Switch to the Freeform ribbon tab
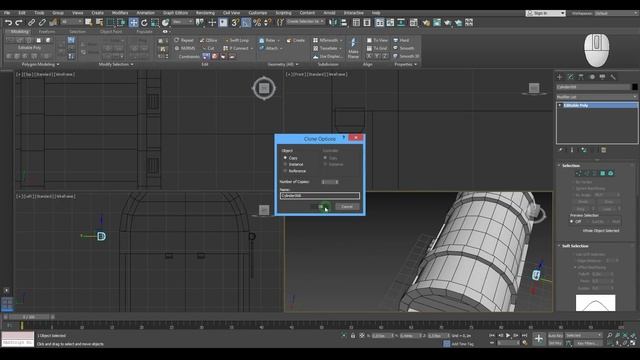 point(47,31)
